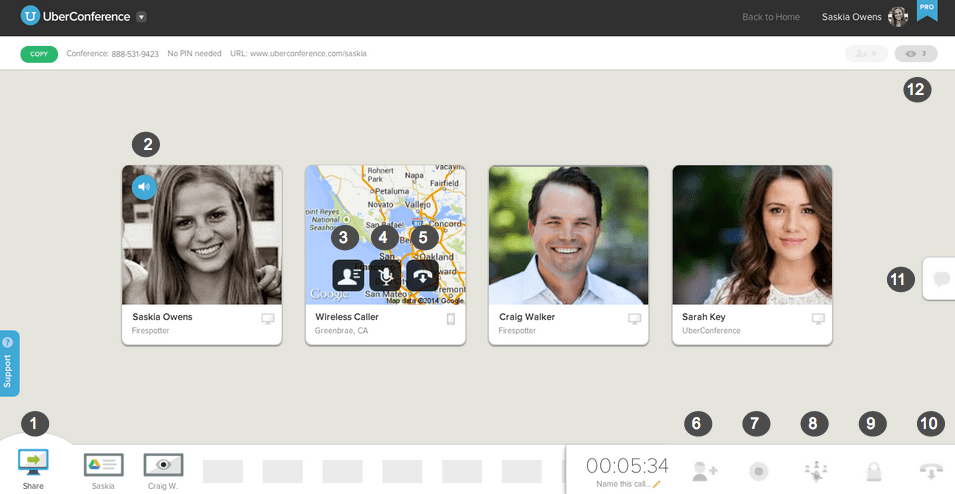Copy the conference details
955x494 pixels.
(39, 54)
